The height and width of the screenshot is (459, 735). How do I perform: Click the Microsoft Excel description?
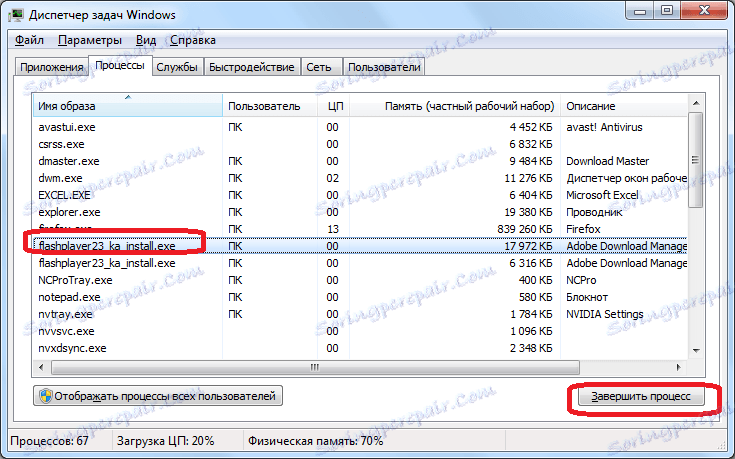602,195
